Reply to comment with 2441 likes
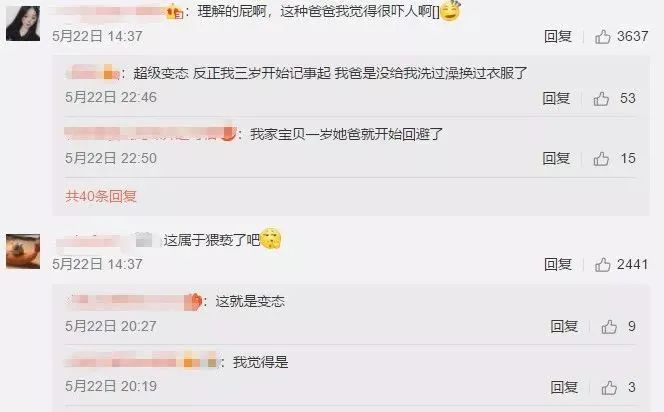 (558, 264)
